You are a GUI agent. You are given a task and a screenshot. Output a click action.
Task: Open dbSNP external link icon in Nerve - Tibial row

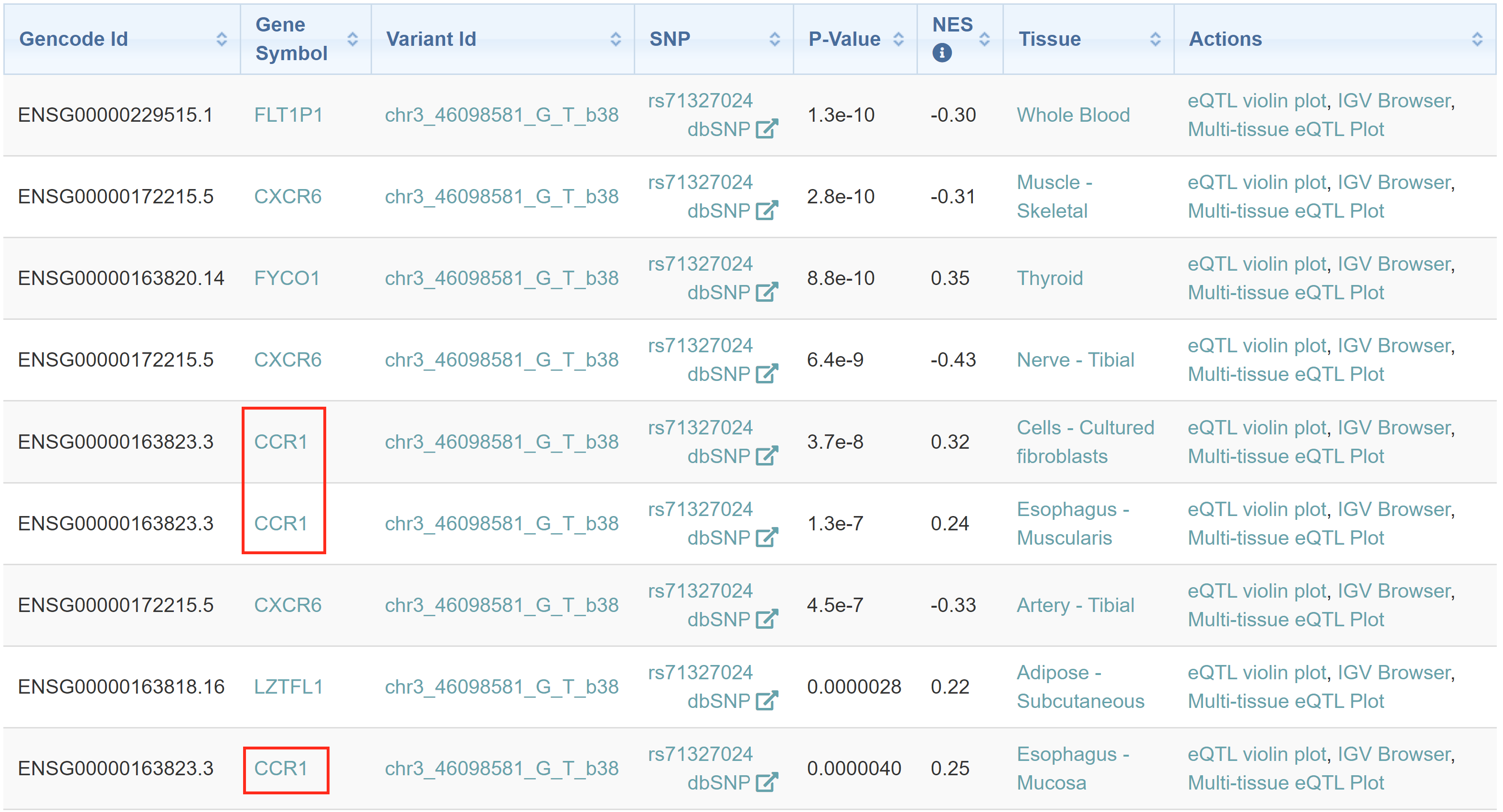point(766,374)
